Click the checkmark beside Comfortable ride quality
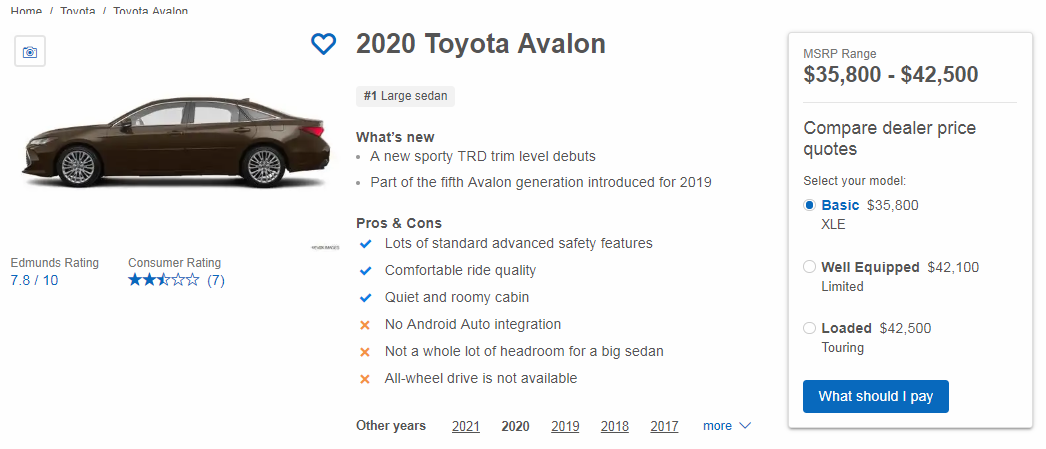The image size is (1046, 449). [365, 270]
